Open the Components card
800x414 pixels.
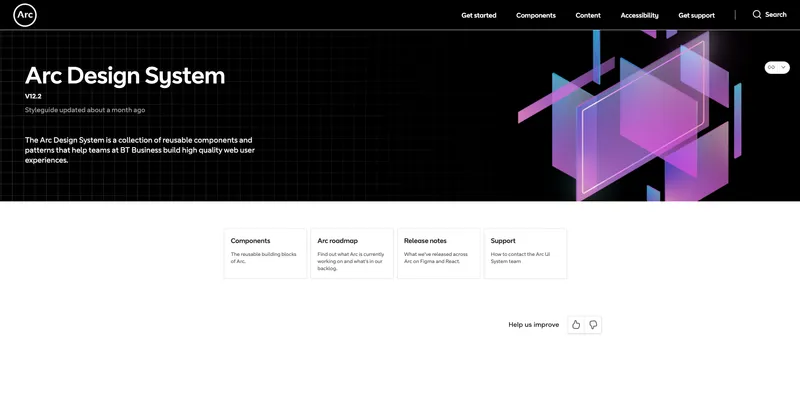(x=265, y=253)
